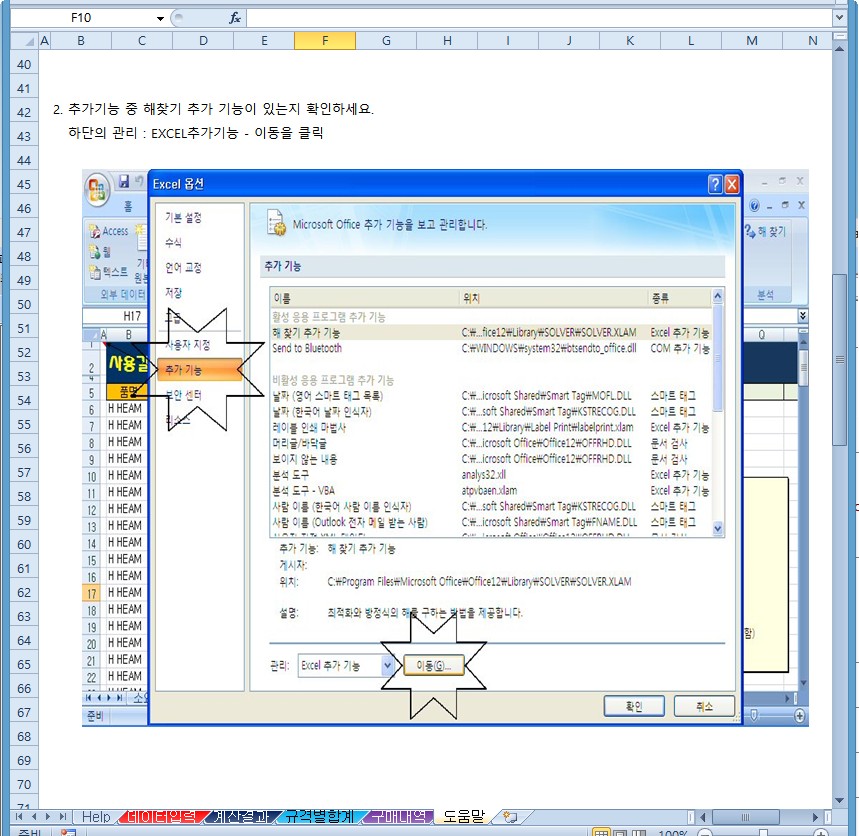This screenshot has height=836, width=859.
Task: Click the Save icon in the embedded picture
Action: (x=124, y=181)
